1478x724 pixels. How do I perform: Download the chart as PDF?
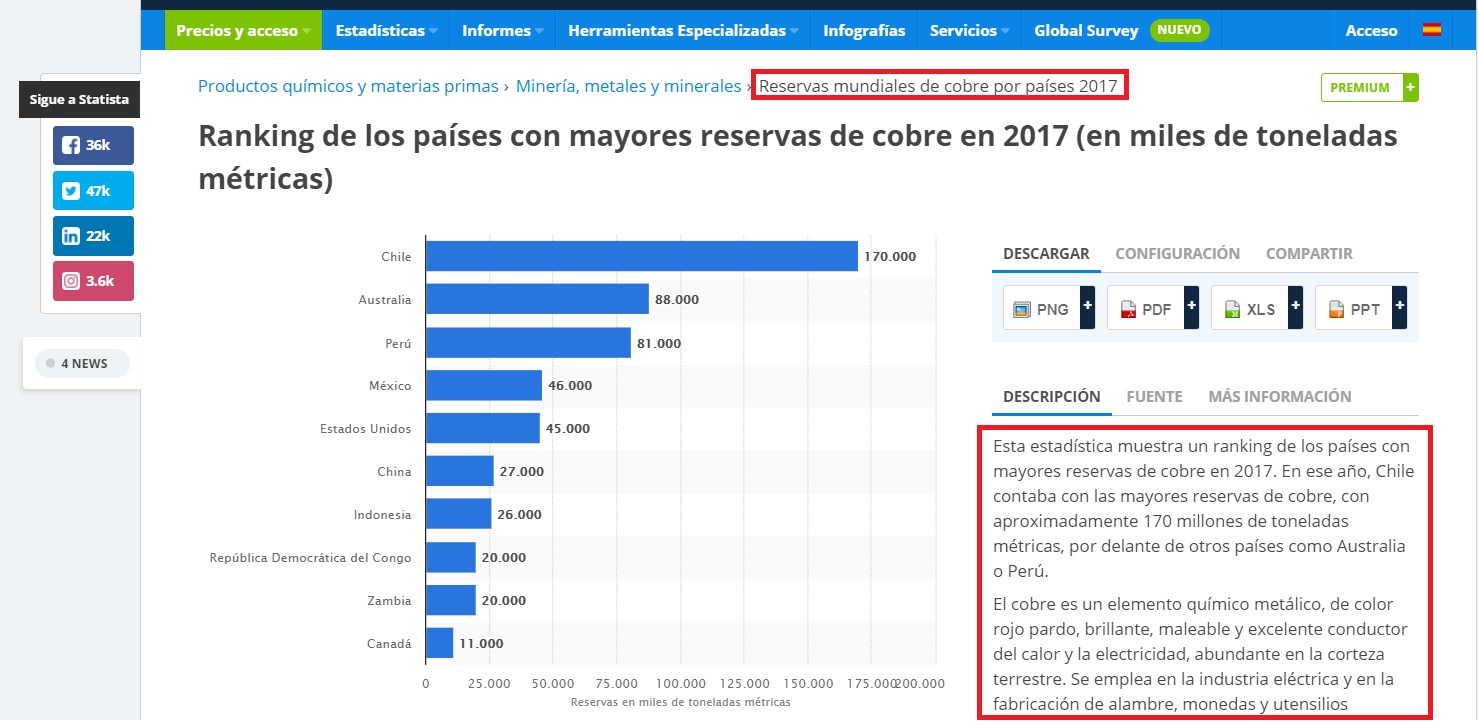[x=1152, y=309]
